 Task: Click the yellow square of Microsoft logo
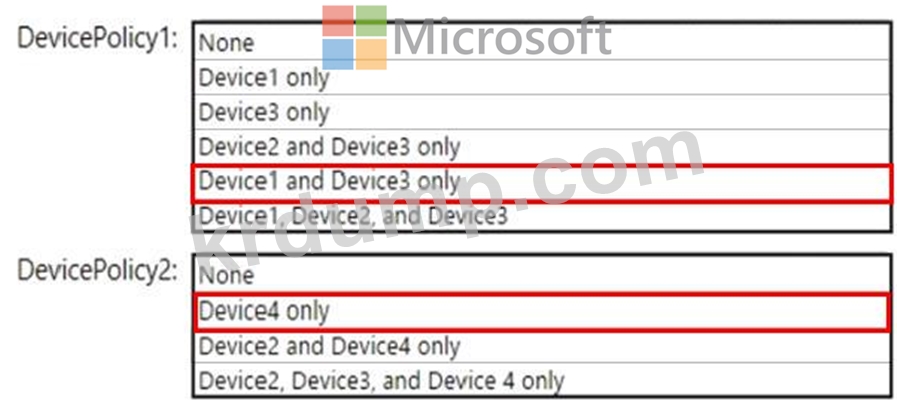click(371, 54)
